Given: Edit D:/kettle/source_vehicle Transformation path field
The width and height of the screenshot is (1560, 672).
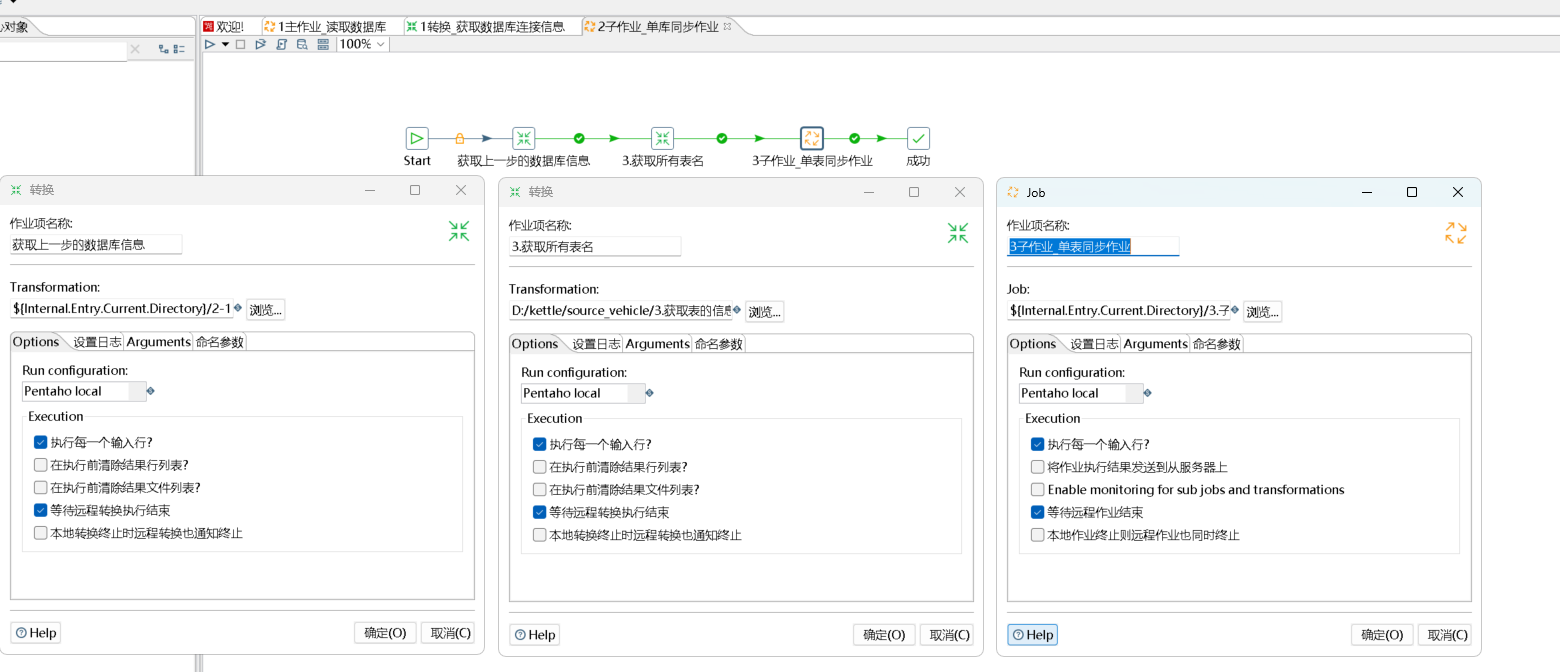Looking at the screenshot, I should click(620, 311).
